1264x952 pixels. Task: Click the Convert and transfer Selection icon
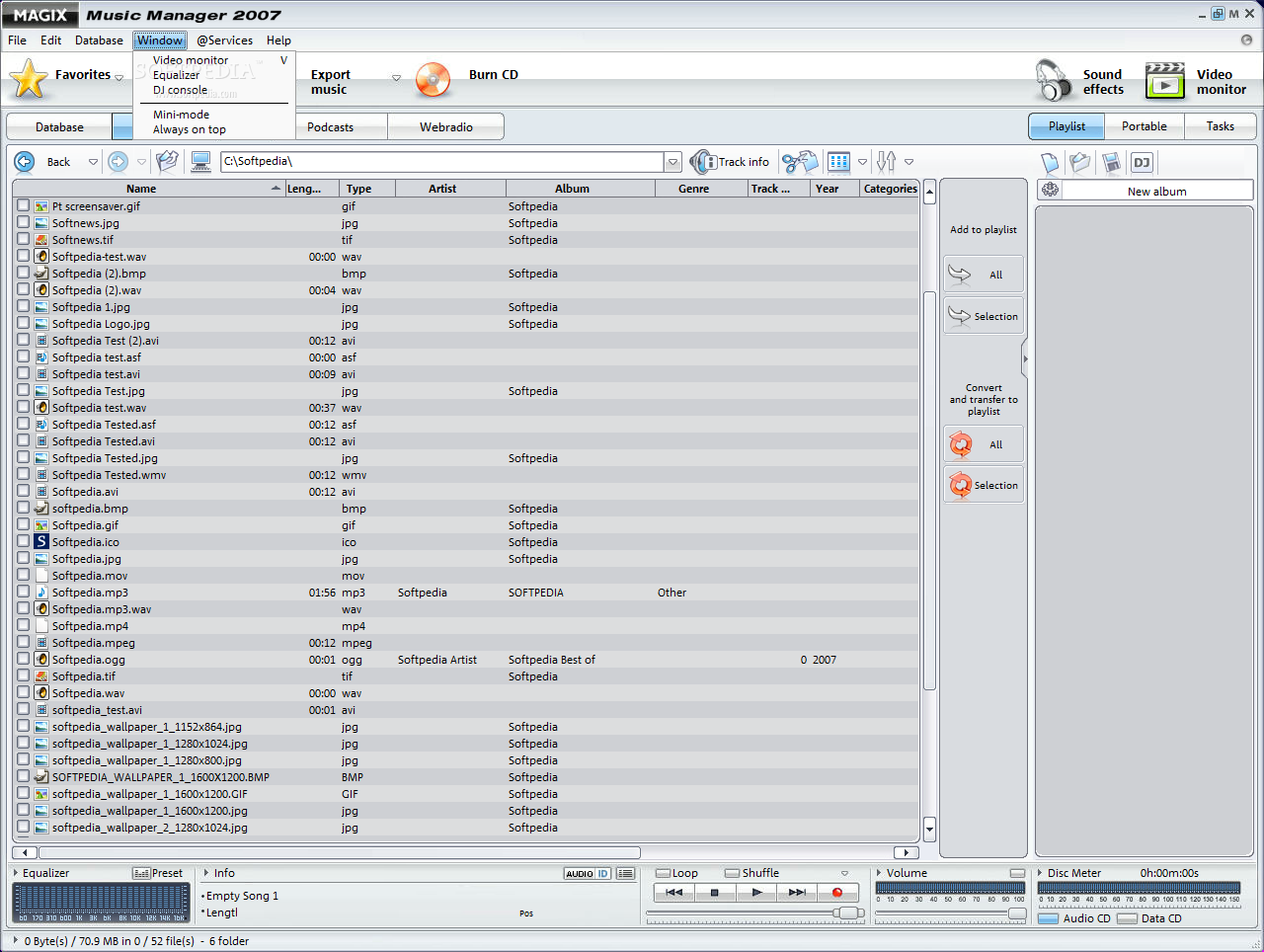[x=961, y=485]
